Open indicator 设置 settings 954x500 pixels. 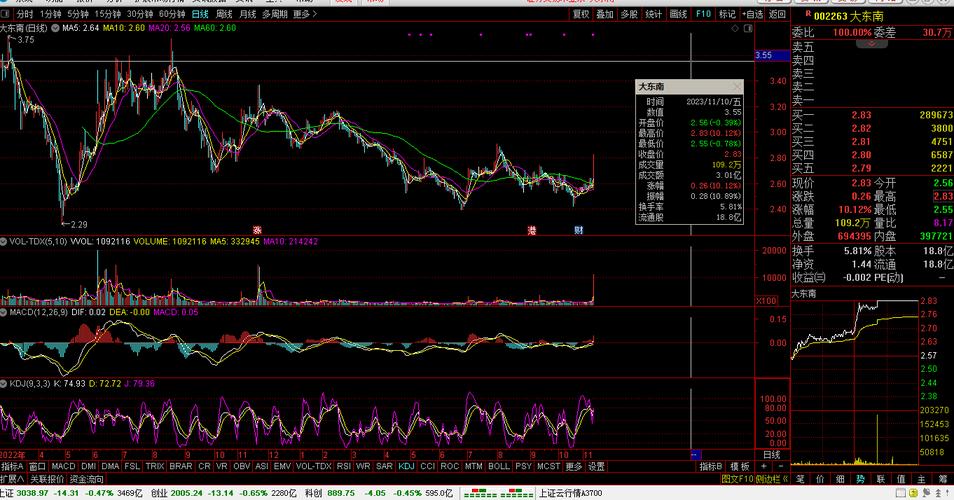click(596, 467)
